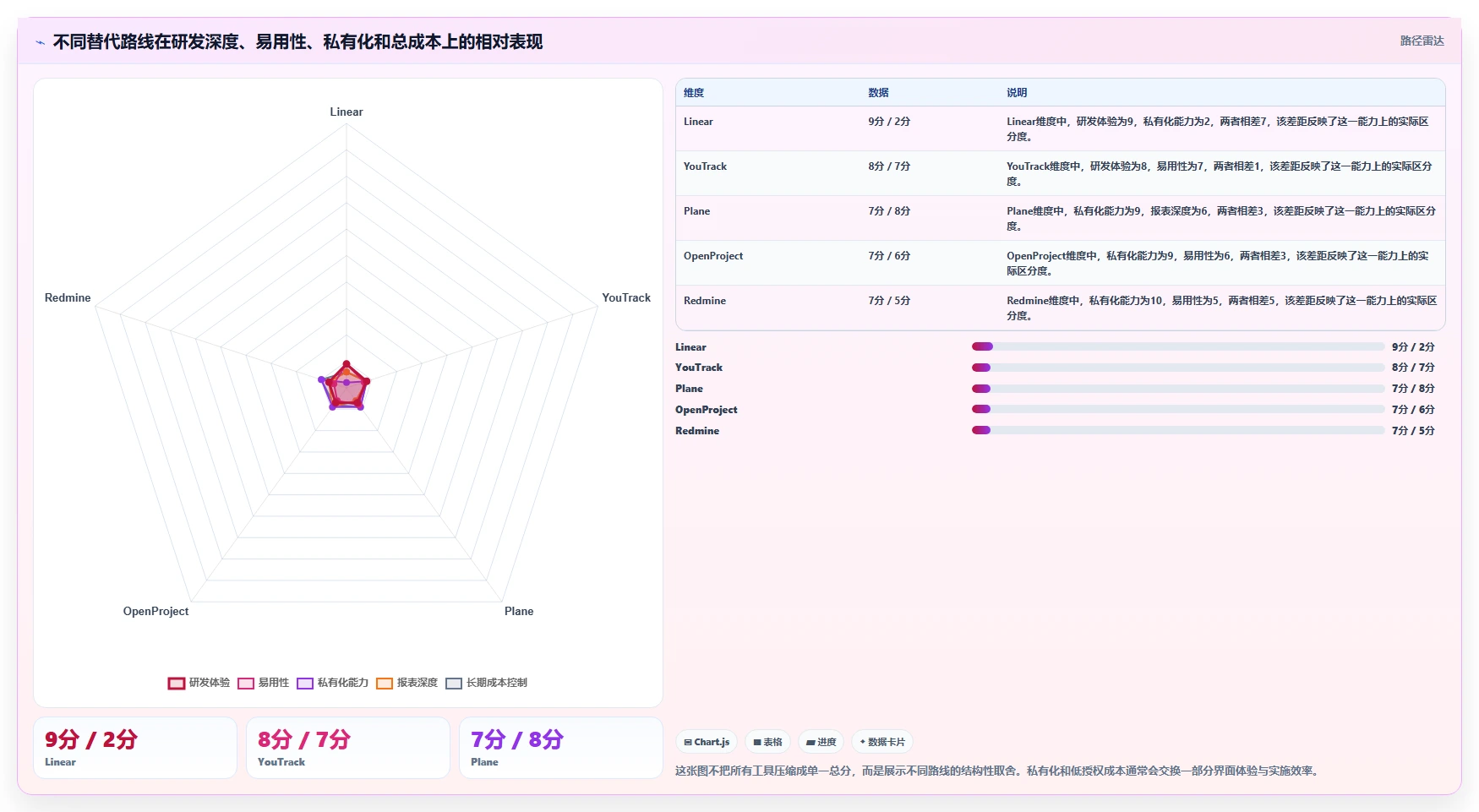This screenshot has width=1479, height=812.
Task: Select the Plane table row name
Action: [x=696, y=211]
